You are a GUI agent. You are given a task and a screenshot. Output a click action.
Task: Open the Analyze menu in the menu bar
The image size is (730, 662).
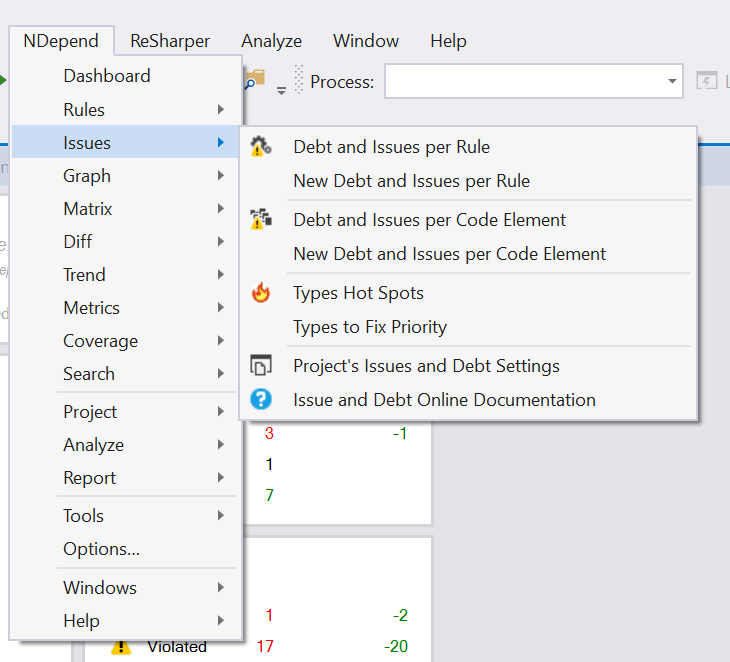click(271, 41)
